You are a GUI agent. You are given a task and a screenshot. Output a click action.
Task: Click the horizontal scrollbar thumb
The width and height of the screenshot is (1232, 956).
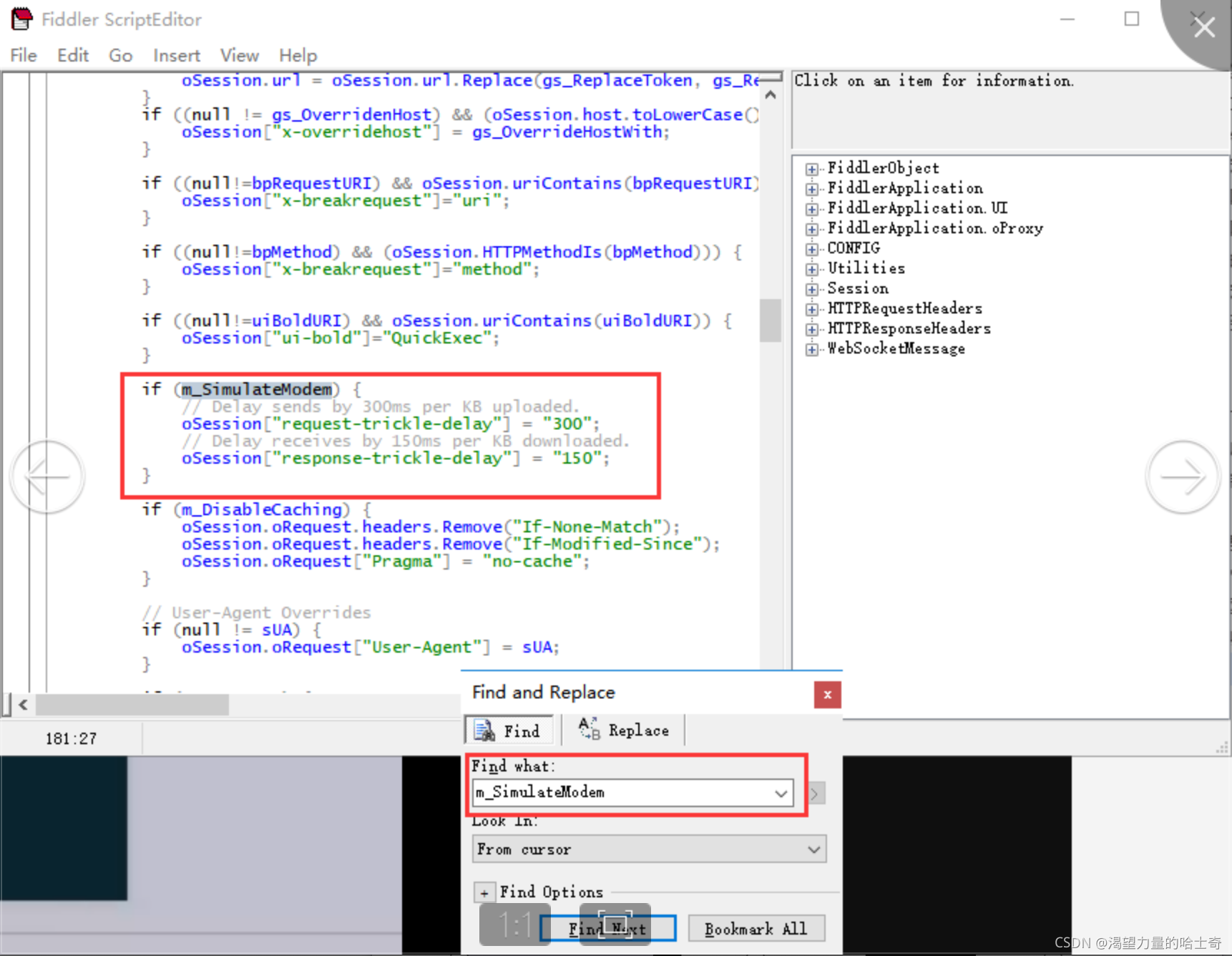coord(132,705)
